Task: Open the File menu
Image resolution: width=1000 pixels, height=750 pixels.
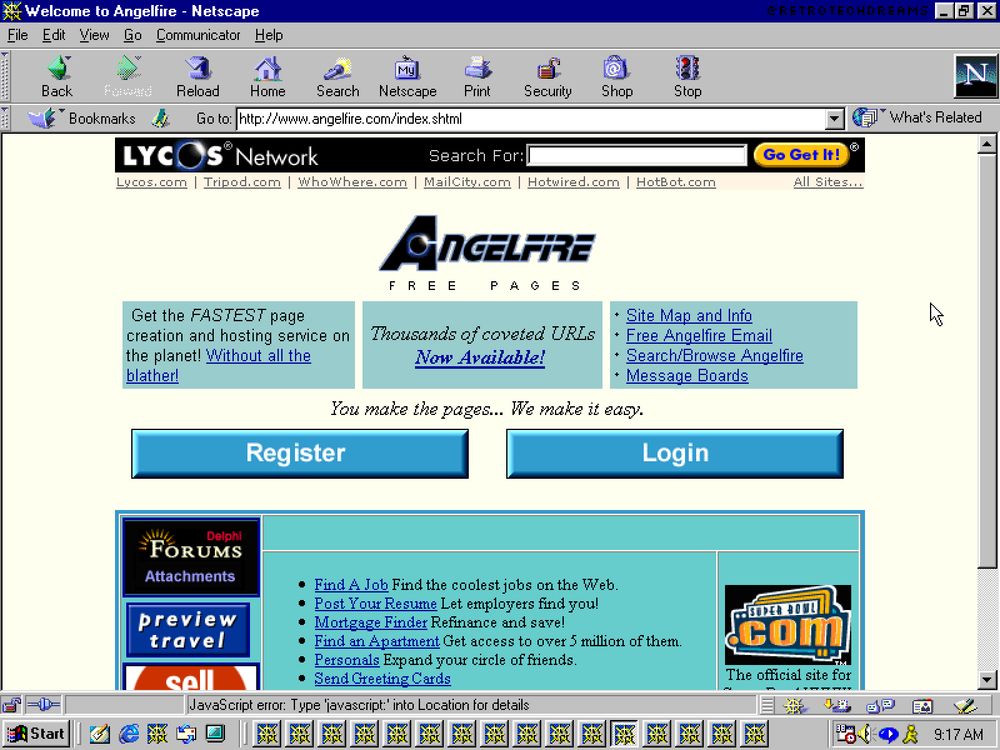Action: 17,35
